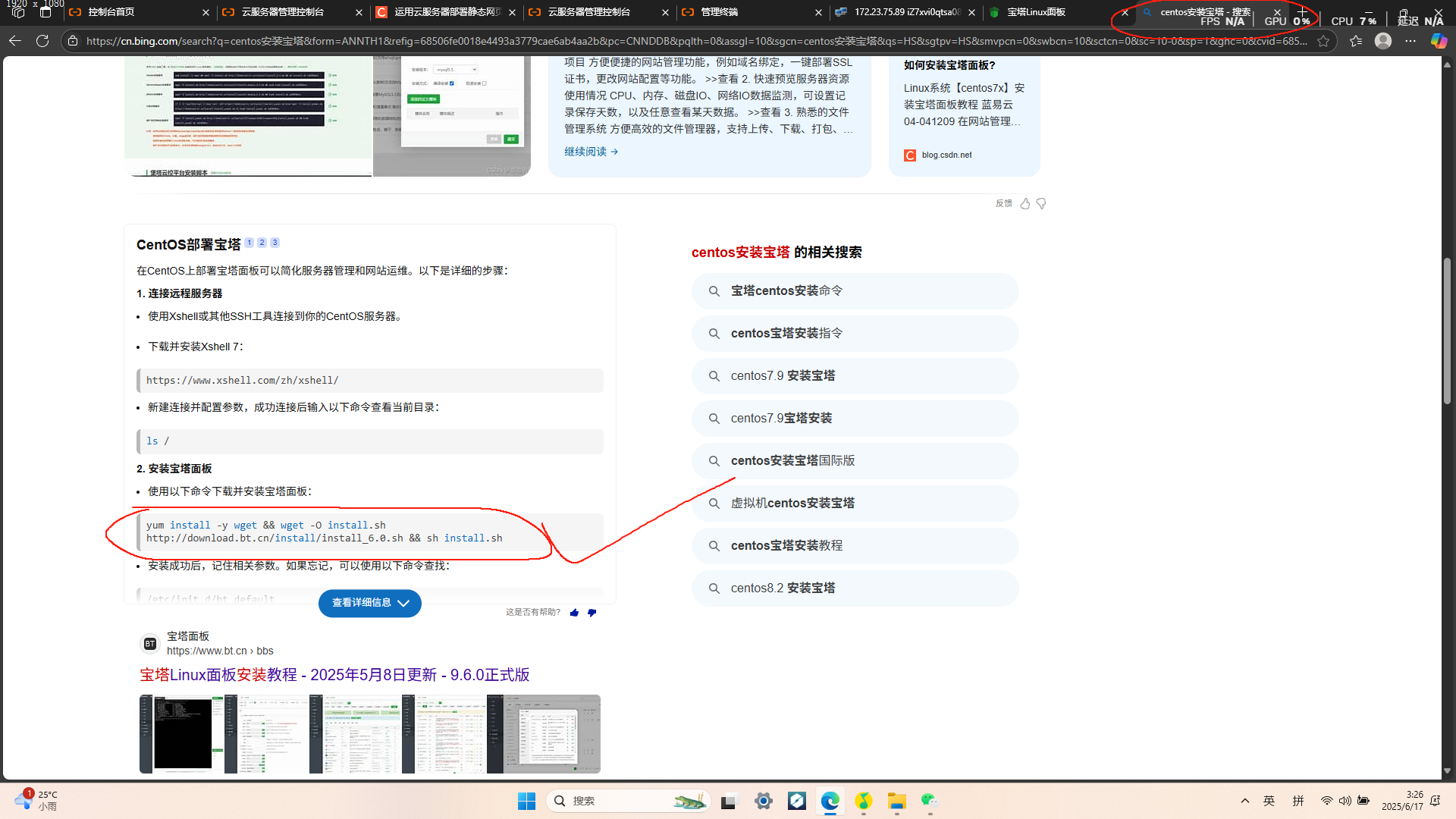
Task: Search related centos7.9 安装宝塔
Action: (x=855, y=375)
